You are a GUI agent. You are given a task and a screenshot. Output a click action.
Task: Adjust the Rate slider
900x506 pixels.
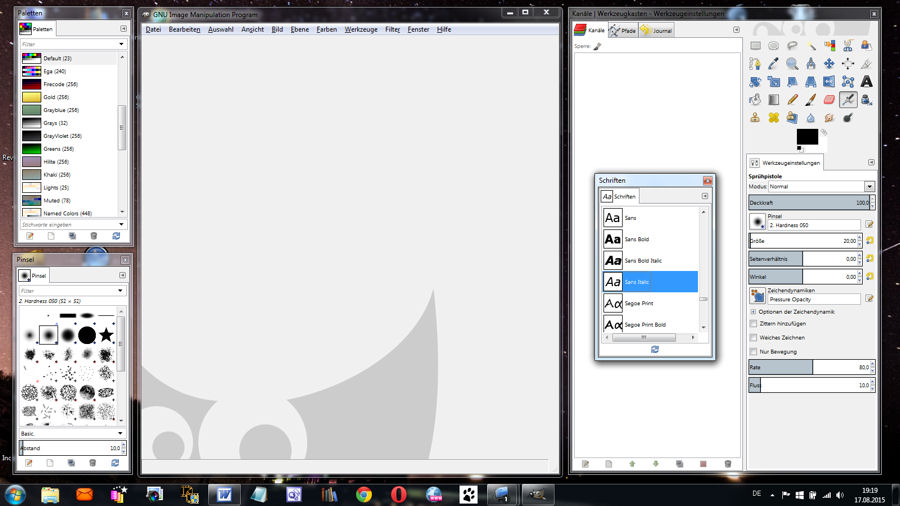coord(809,367)
